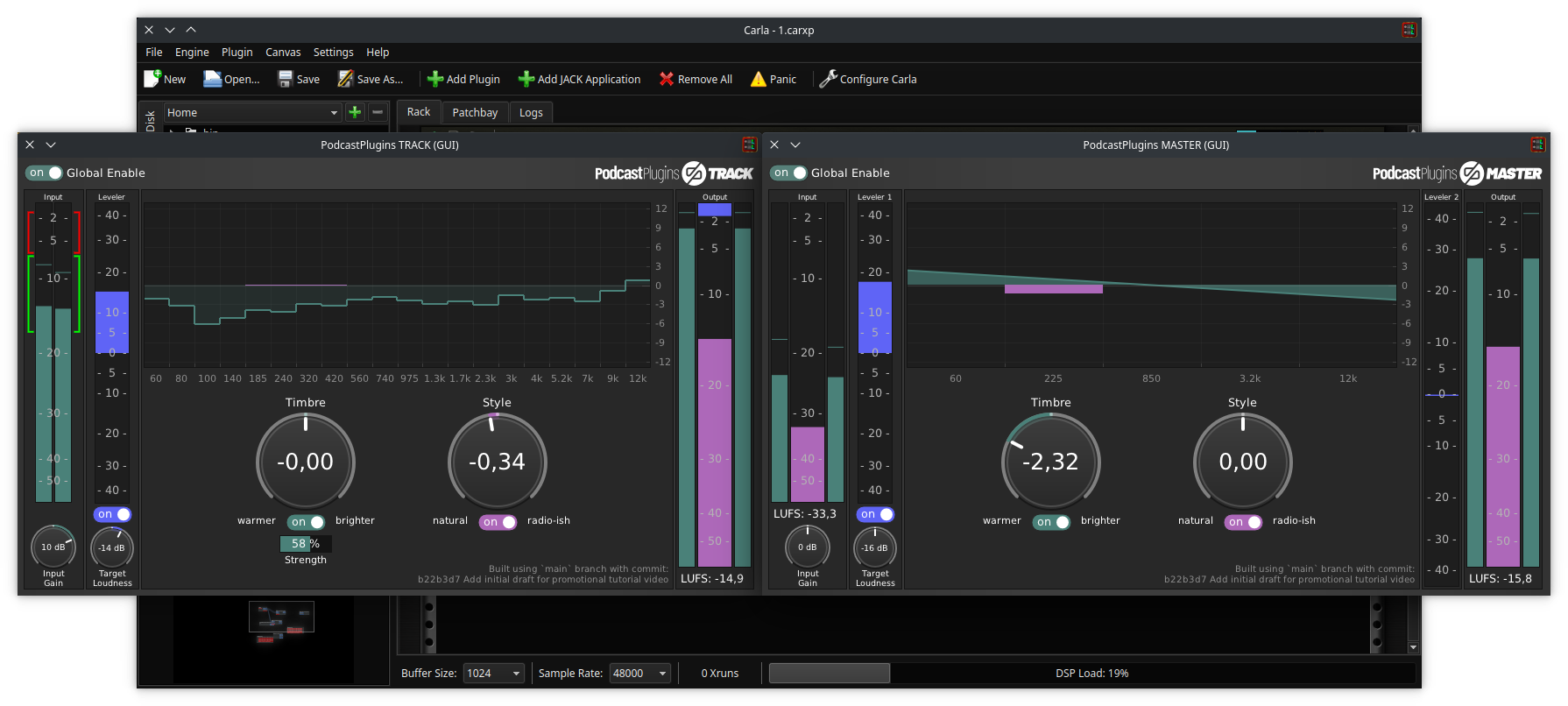
Task: Toggle Global Enable in MASTER window
Action: pos(788,173)
